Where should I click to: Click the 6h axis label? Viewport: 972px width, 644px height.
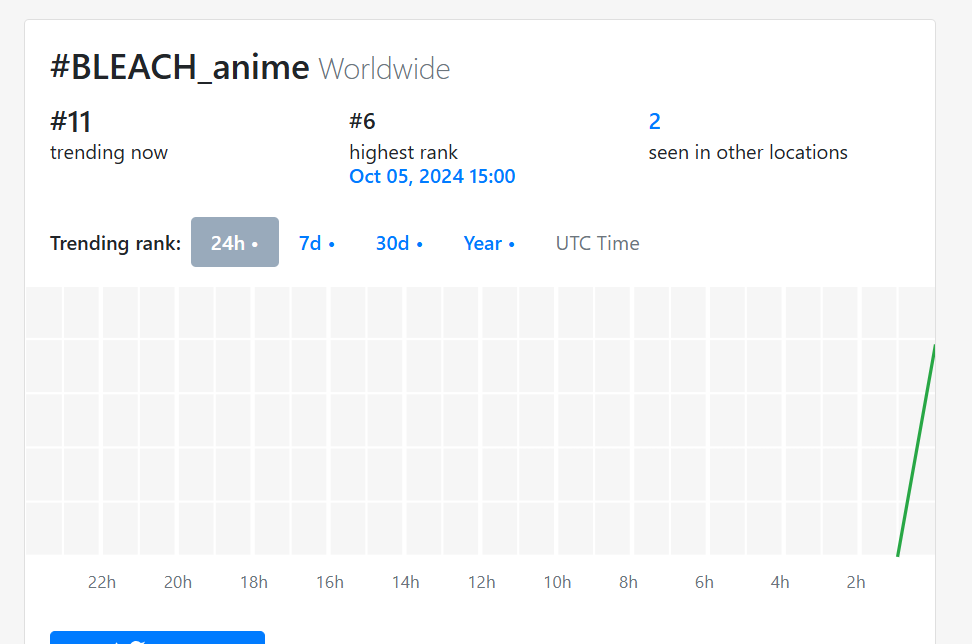704,583
